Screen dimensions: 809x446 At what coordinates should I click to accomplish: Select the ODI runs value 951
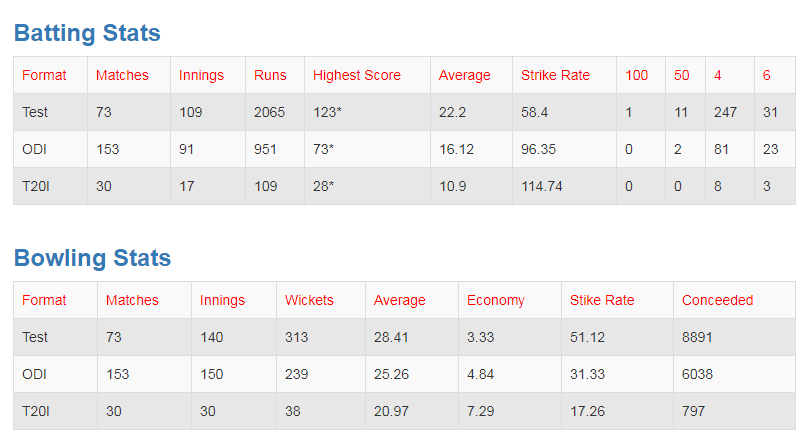[x=268, y=149]
